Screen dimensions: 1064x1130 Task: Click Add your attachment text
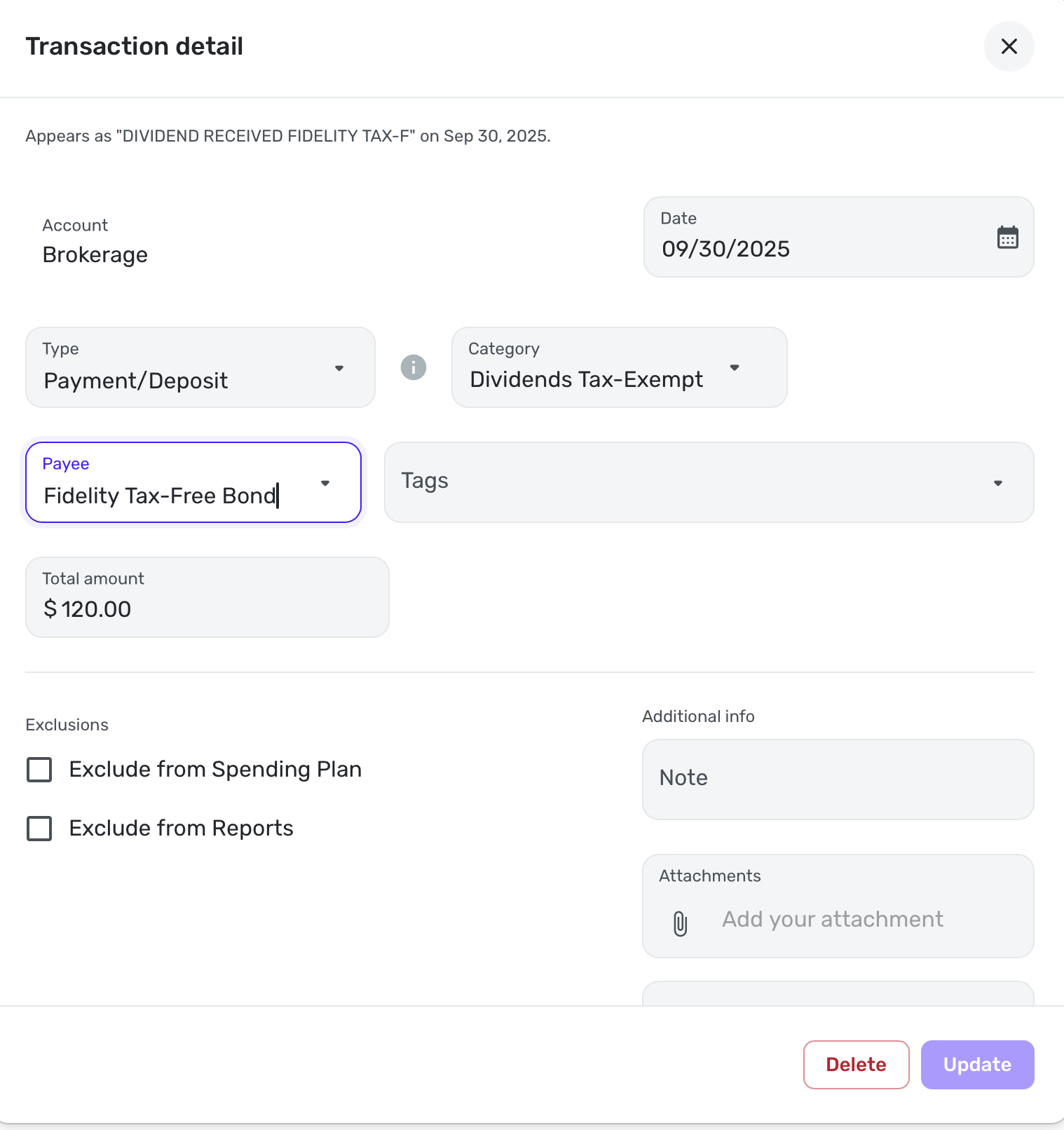(832, 919)
